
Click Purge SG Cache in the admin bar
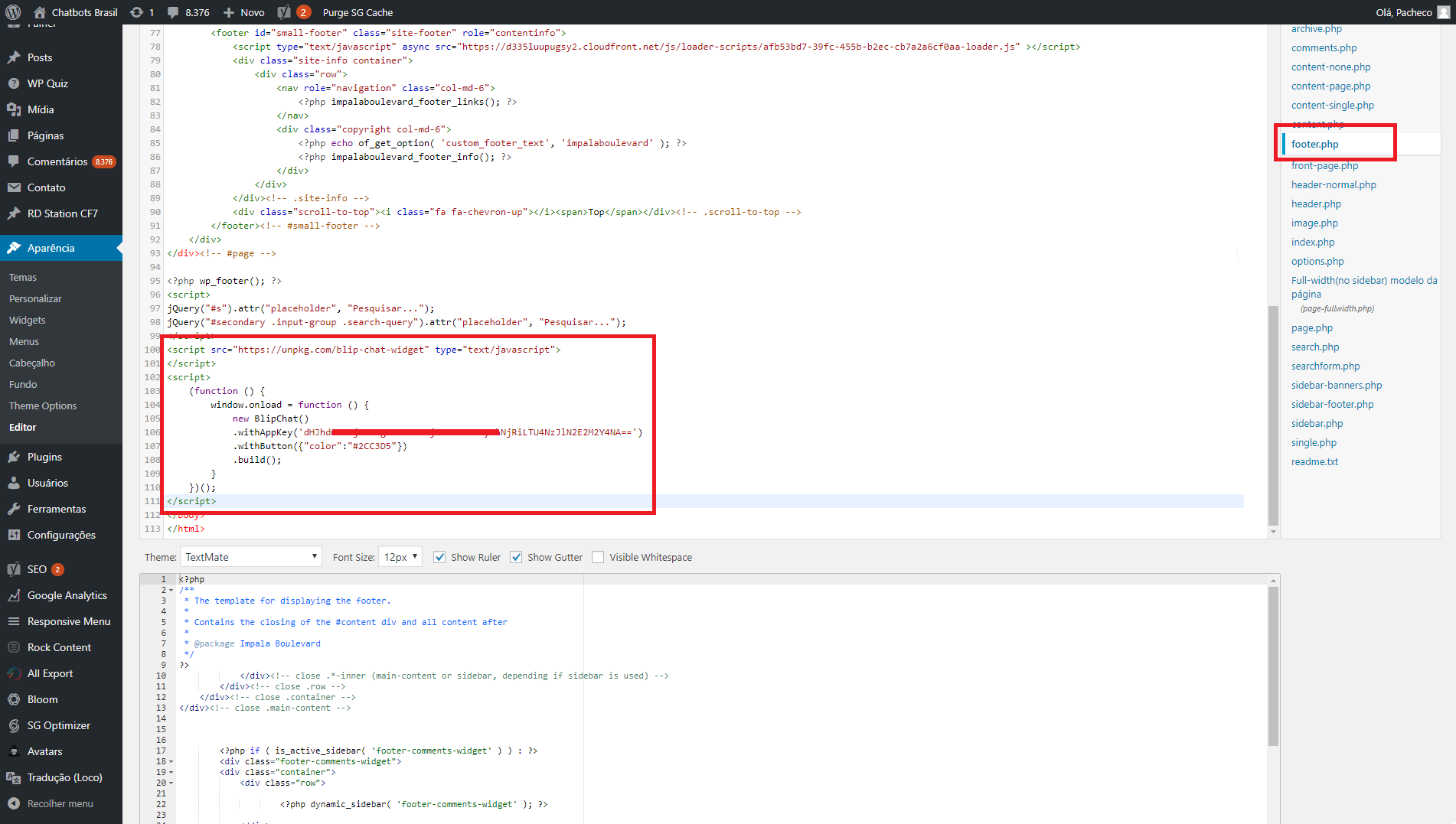(x=357, y=11)
